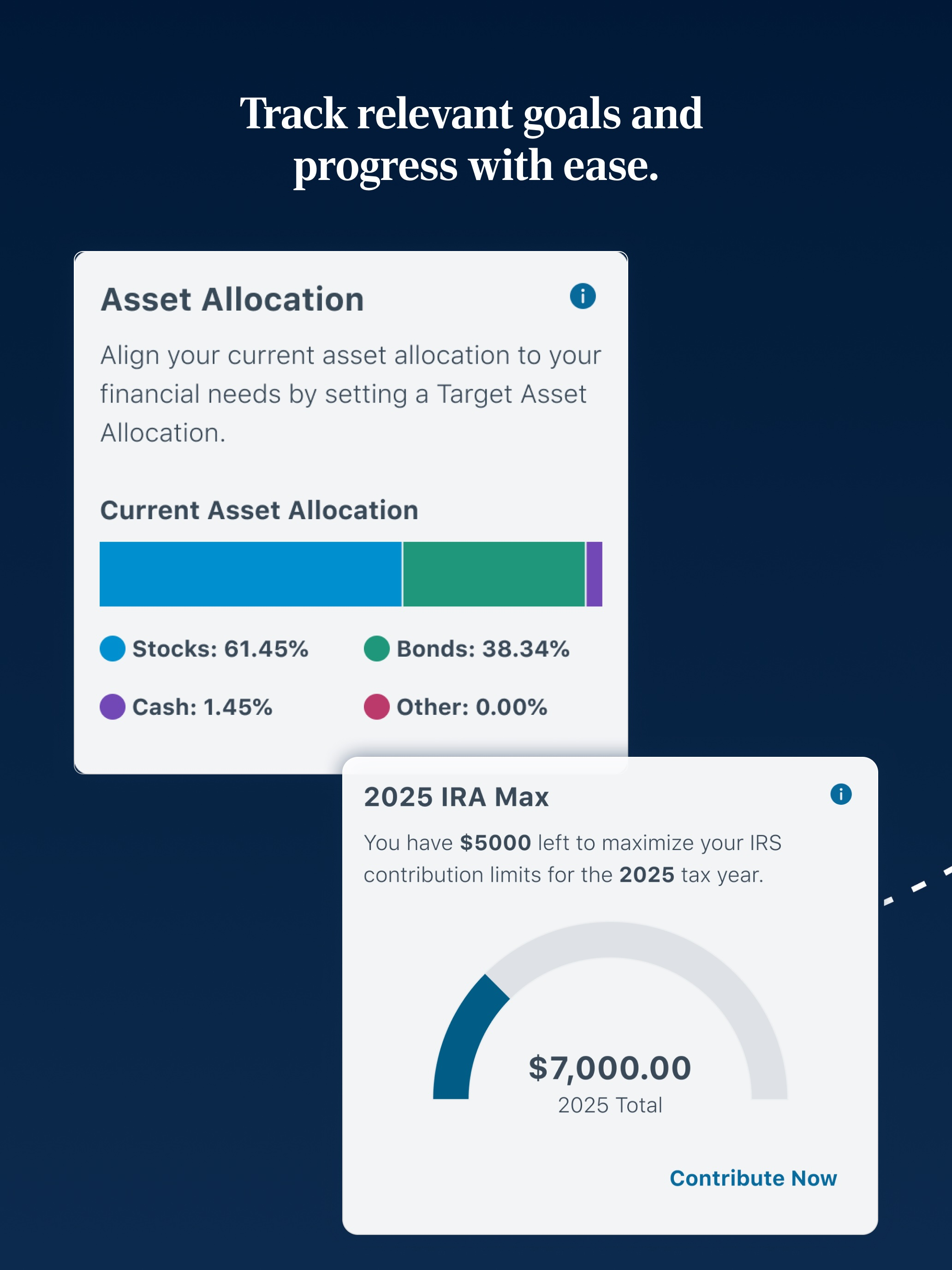Tap the Other: 0.00% label

[x=472, y=707]
